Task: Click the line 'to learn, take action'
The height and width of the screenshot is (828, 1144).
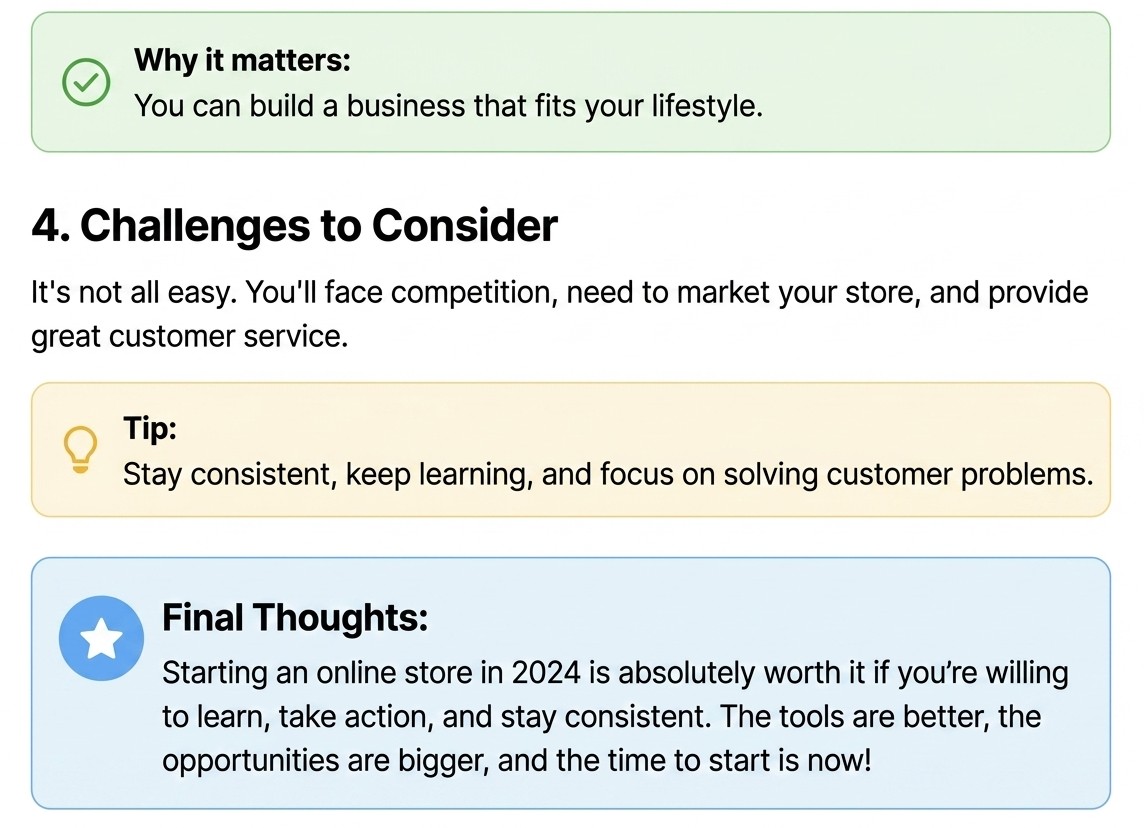Action: 601,716
